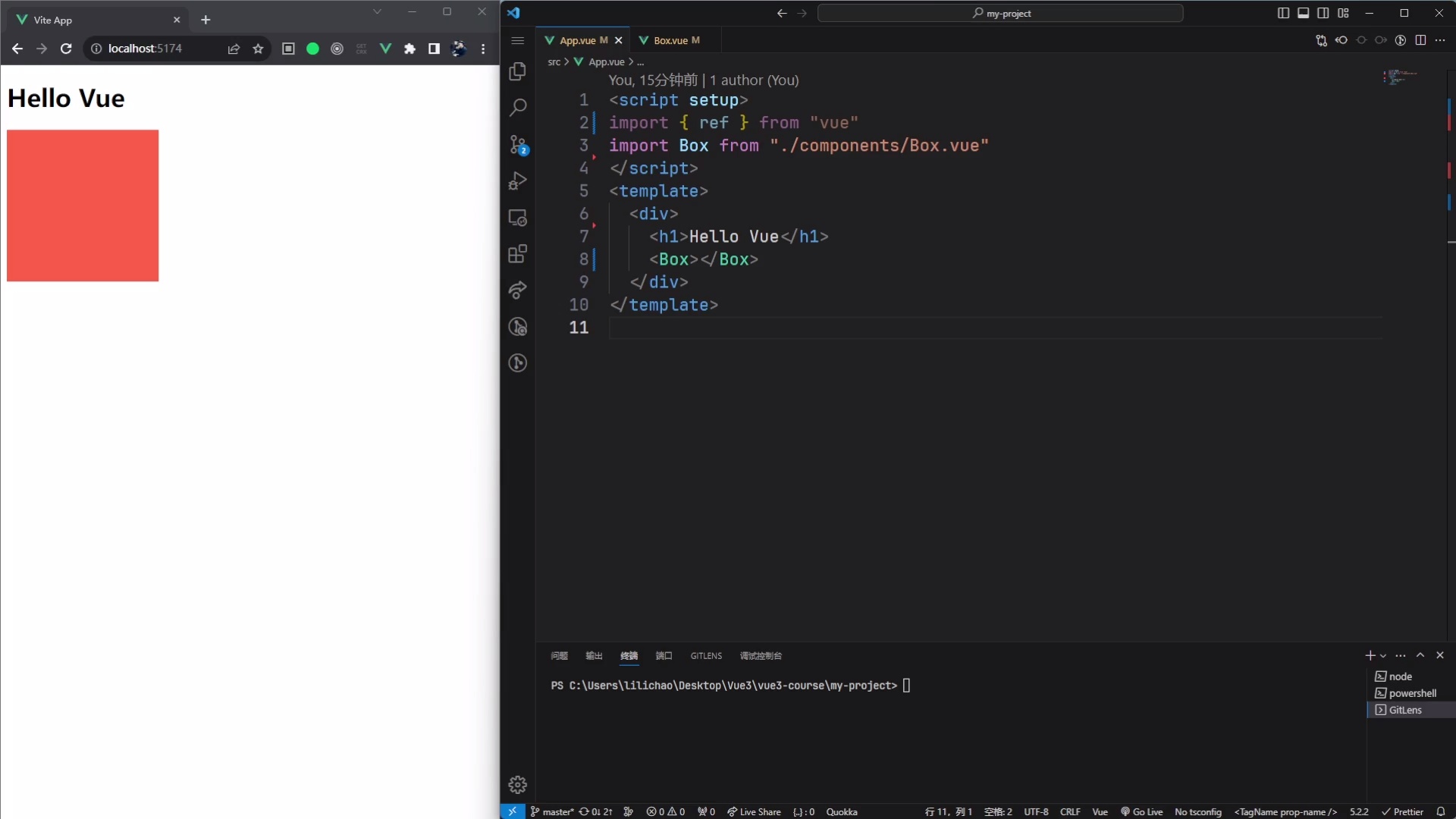Toggle the bottom panel layout button
Viewport: 1456px width, 819px height.
1303,13
